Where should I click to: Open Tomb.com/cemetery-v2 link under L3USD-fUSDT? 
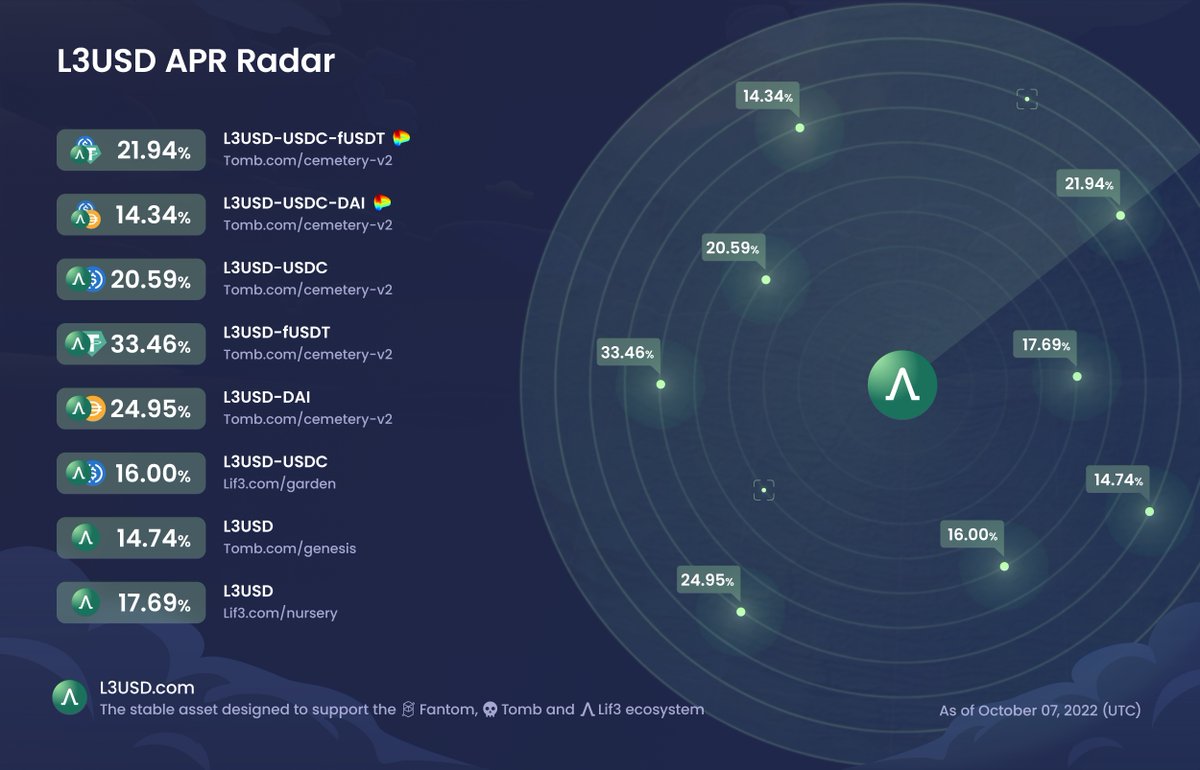click(x=308, y=354)
